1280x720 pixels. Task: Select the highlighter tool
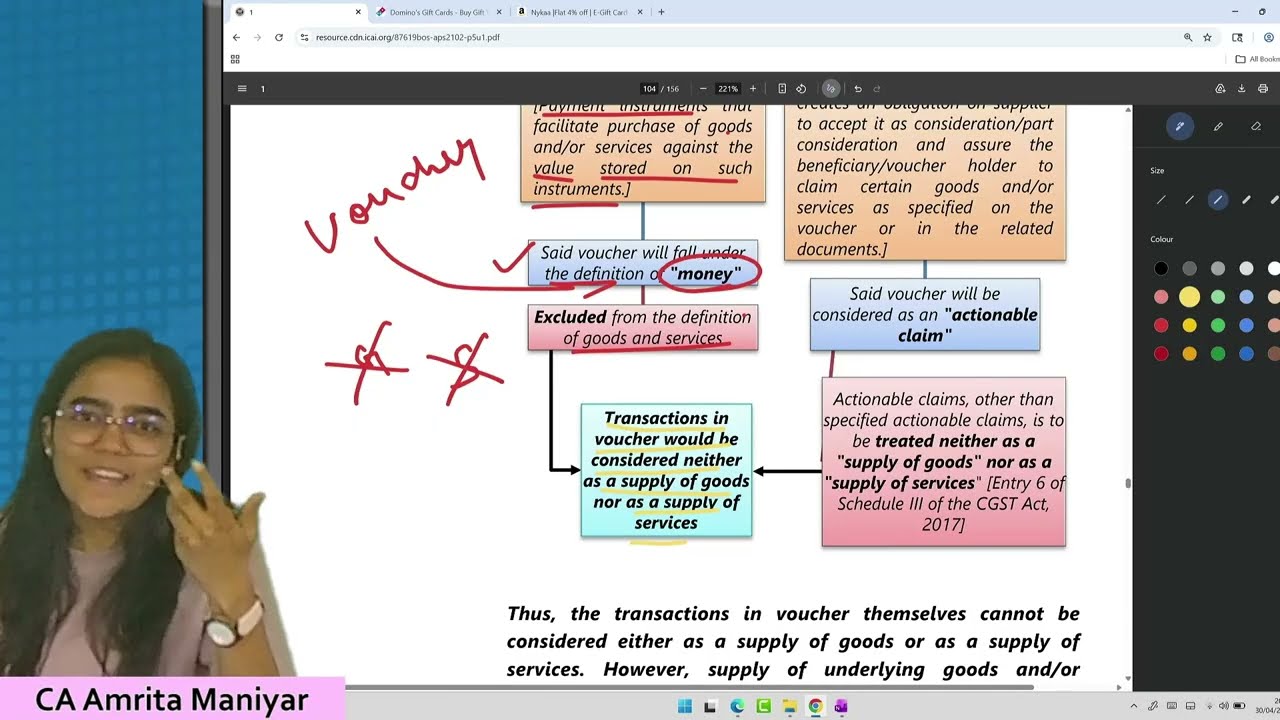point(1218,127)
